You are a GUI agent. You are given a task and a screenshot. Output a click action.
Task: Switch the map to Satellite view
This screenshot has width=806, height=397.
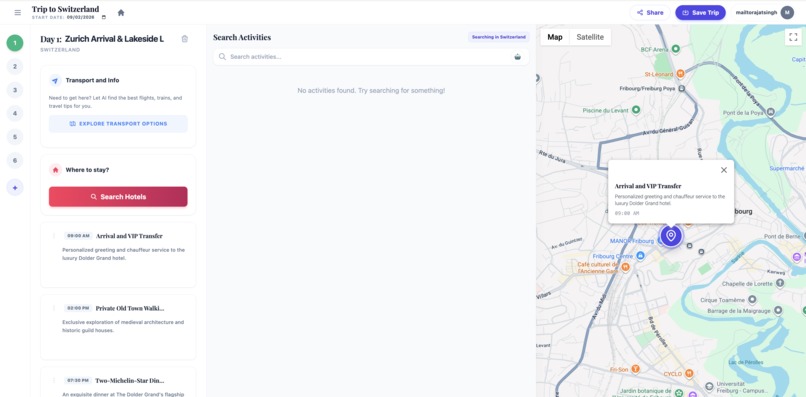(x=590, y=37)
